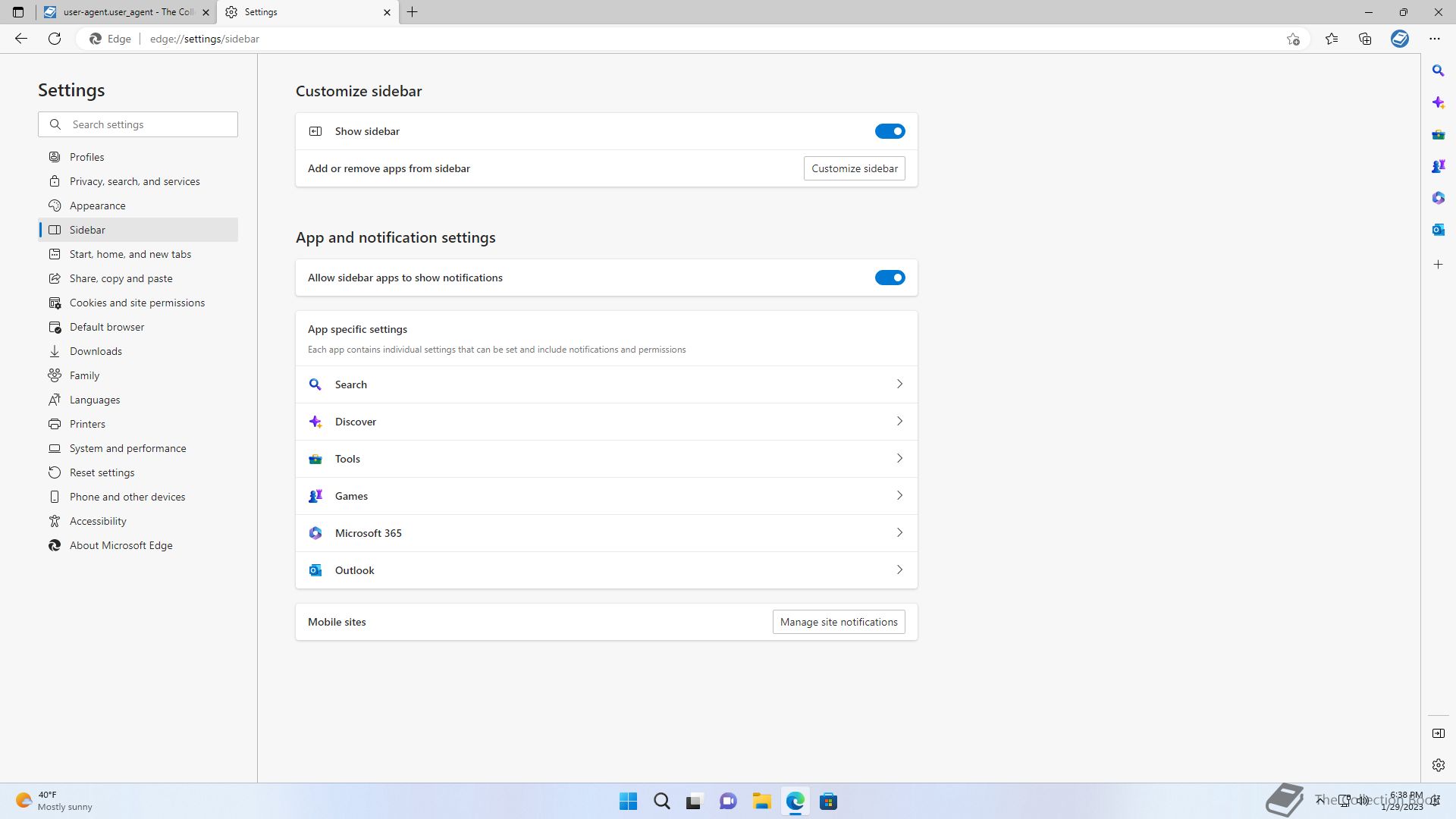Open Tools briefcase icon in sidebar

tap(1438, 134)
